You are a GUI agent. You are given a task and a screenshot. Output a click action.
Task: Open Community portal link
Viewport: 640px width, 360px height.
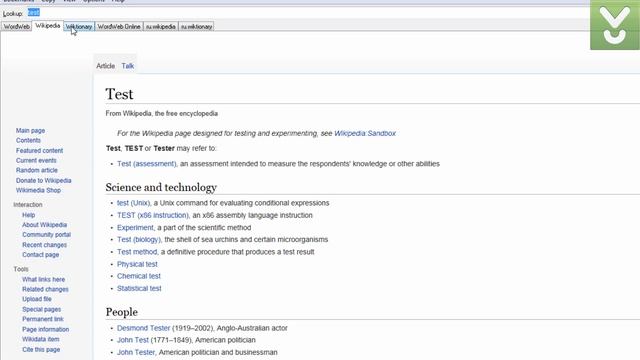[46, 235]
